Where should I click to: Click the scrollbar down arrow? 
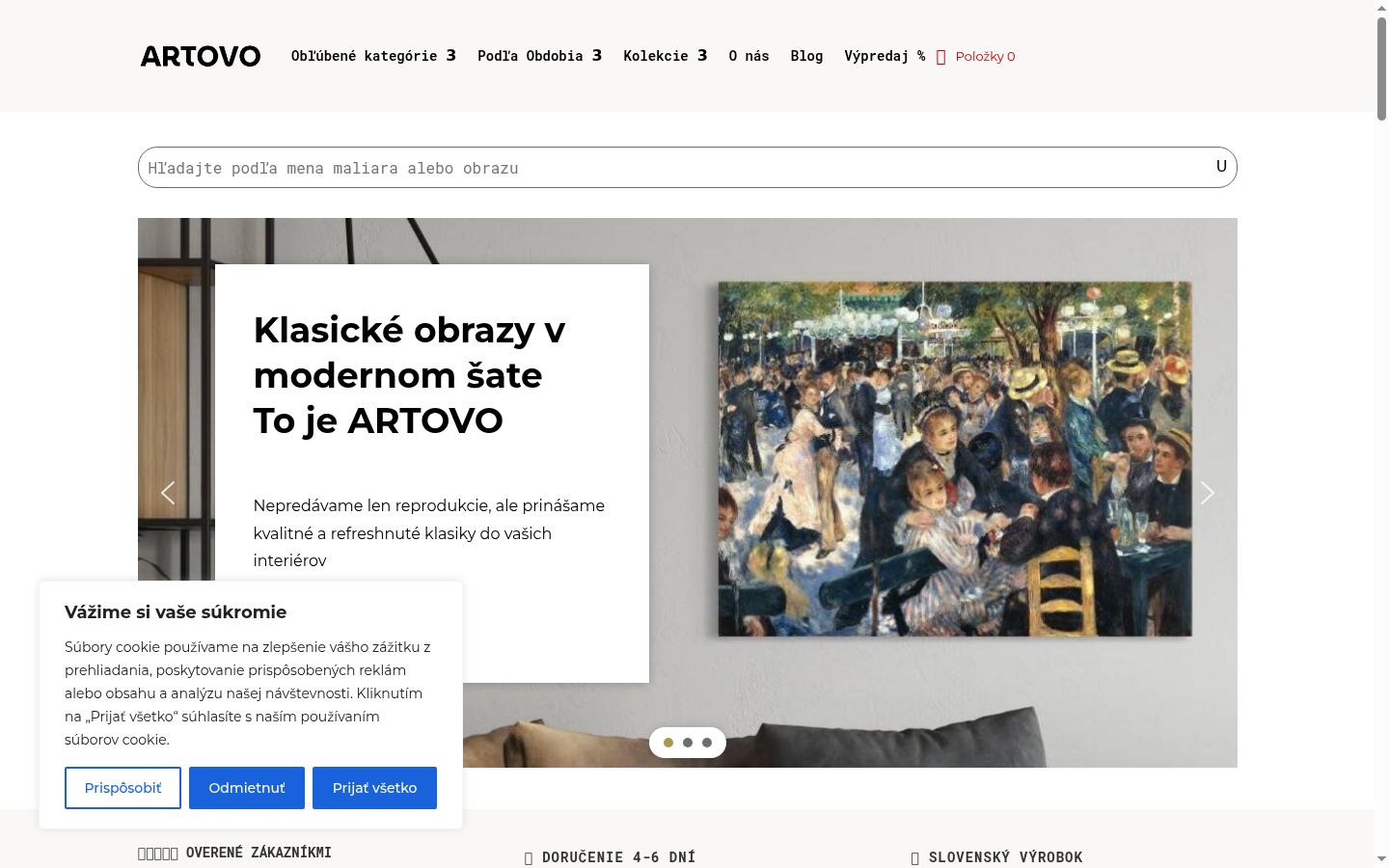click(1381, 859)
